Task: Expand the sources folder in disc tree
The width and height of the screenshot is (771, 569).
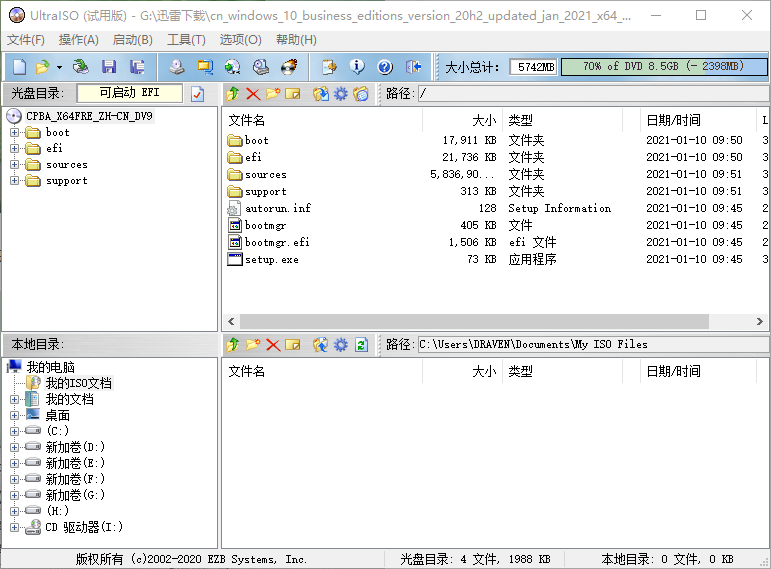Action: 15,165
